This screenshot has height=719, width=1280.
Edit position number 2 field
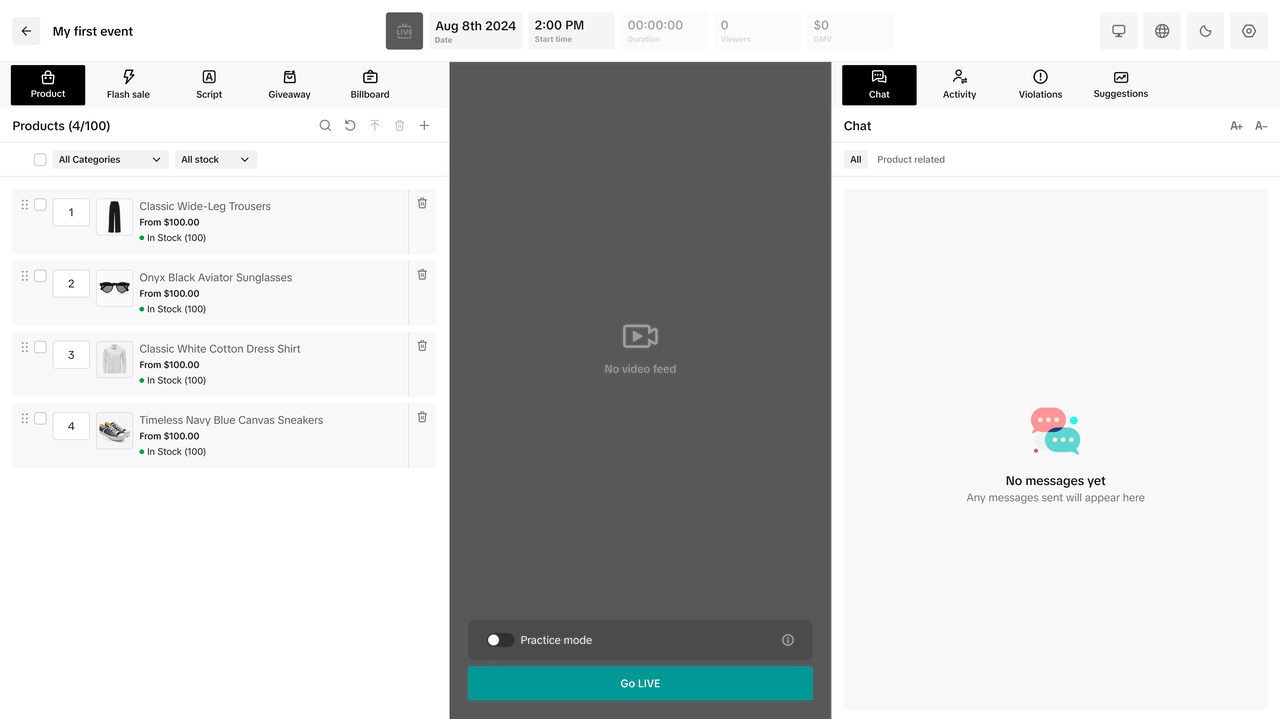[71, 284]
